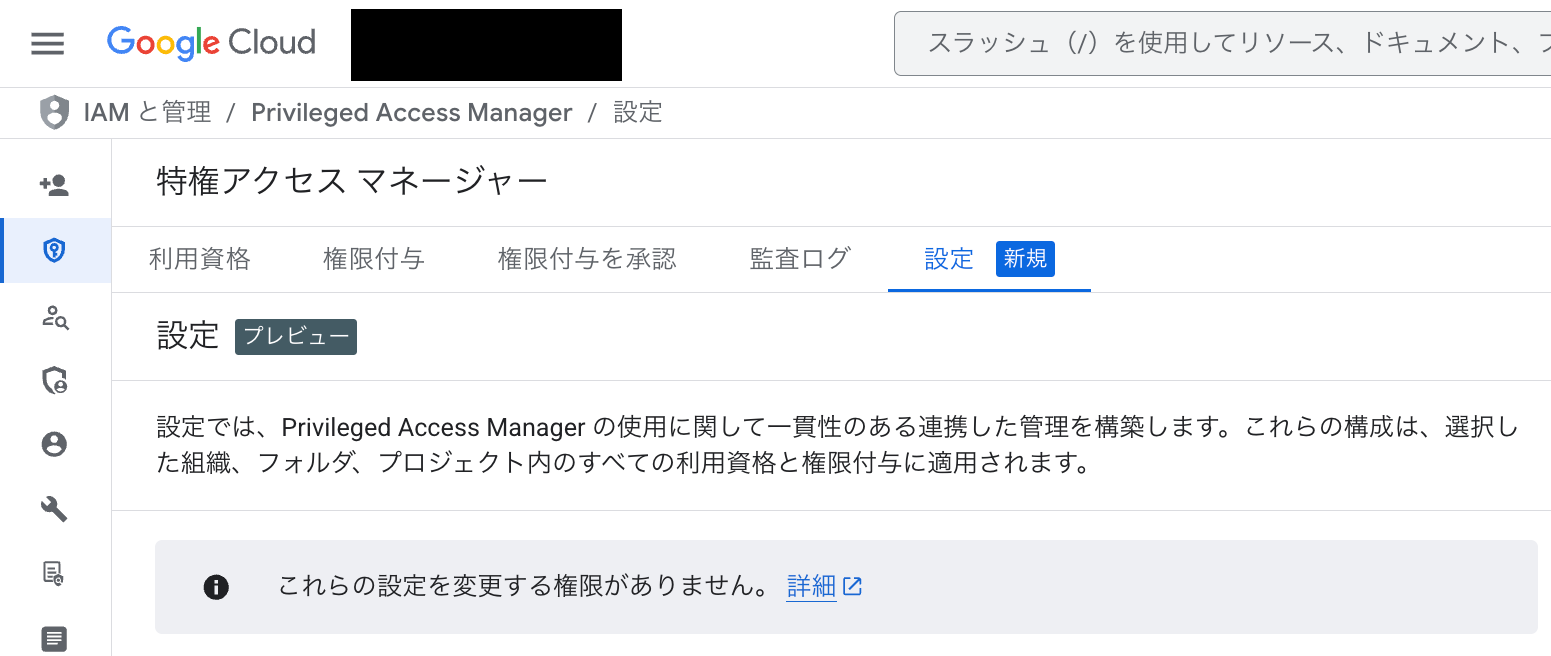The width and height of the screenshot is (1551, 656).
Task: Click the Labels document icon in sidebar
Action: [x=55, y=638]
